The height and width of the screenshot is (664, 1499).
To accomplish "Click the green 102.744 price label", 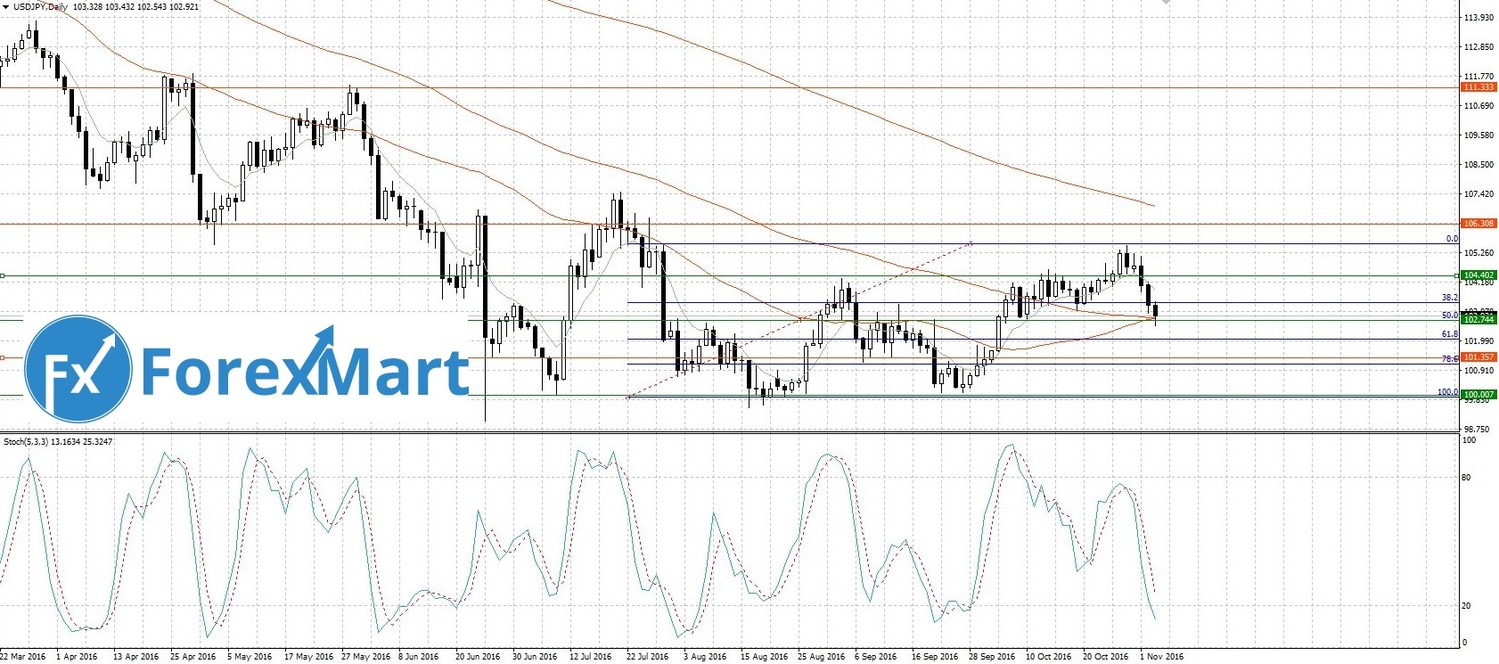I will coord(1477,320).
